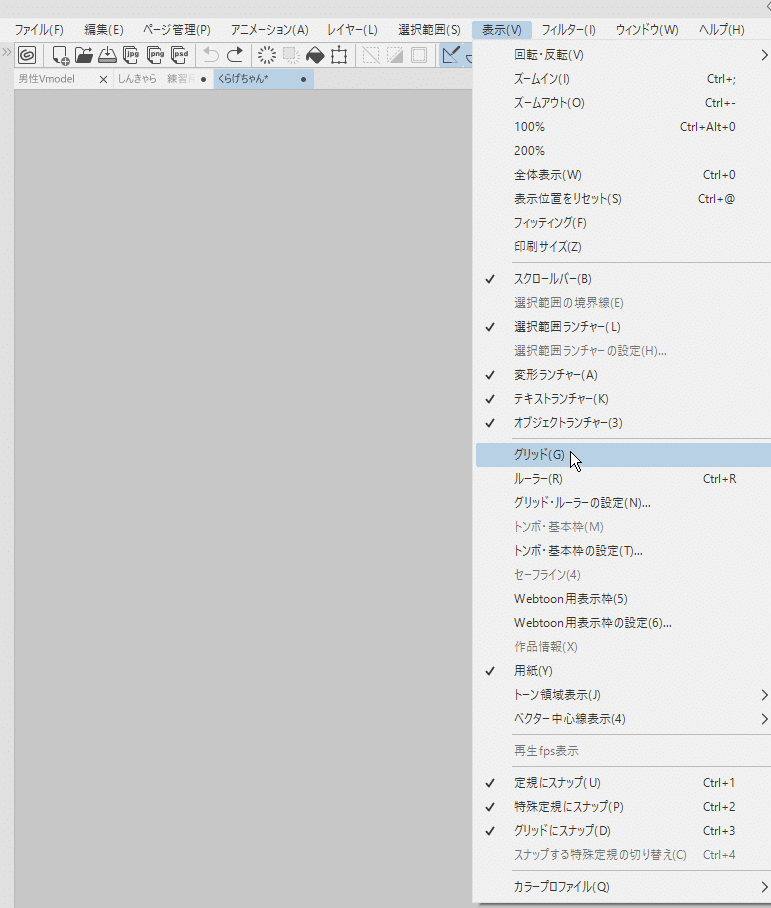Click Show selection border icon
The width and height of the screenshot is (771, 908).
pyautogui.click(x=419, y=55)
